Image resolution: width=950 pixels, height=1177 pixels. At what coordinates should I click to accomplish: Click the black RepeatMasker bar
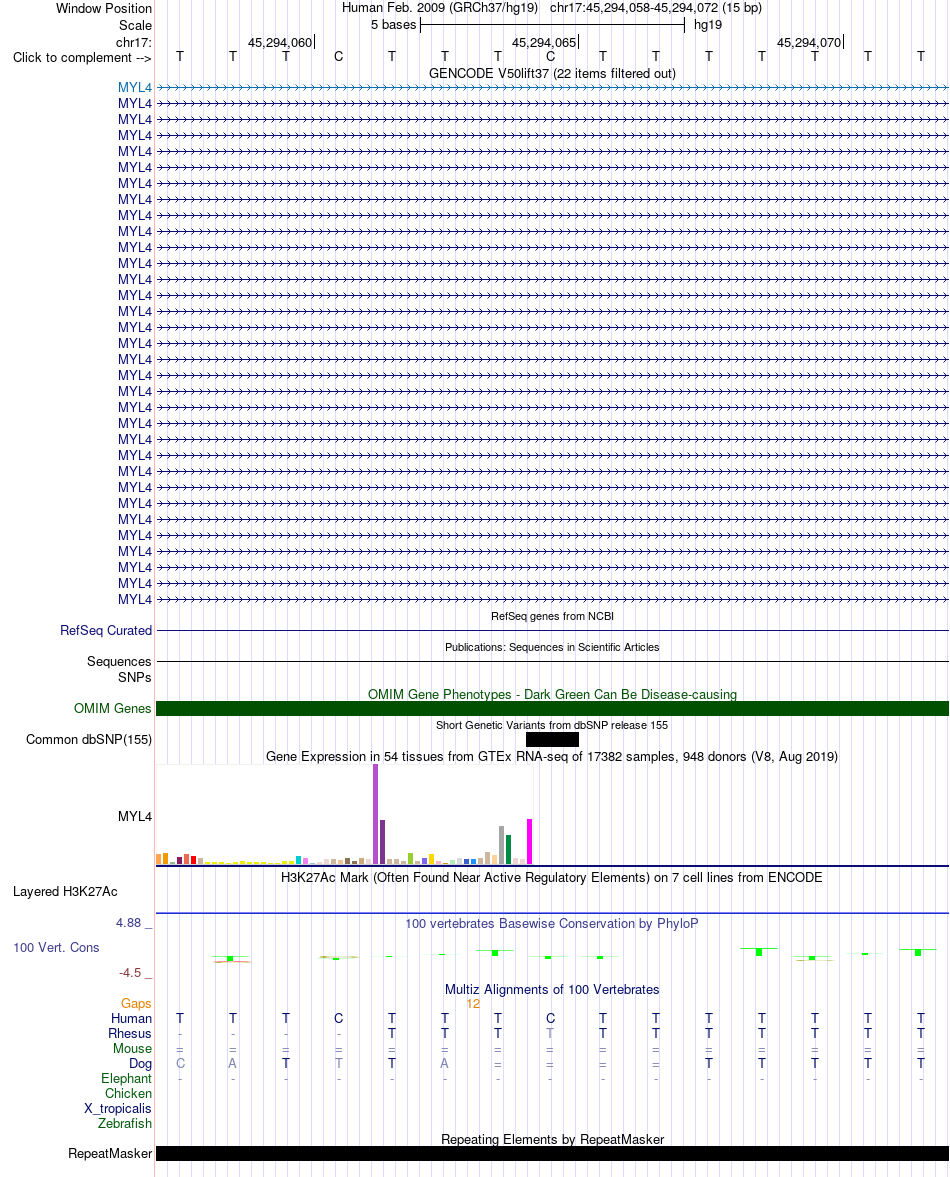tap(552, 1154)
